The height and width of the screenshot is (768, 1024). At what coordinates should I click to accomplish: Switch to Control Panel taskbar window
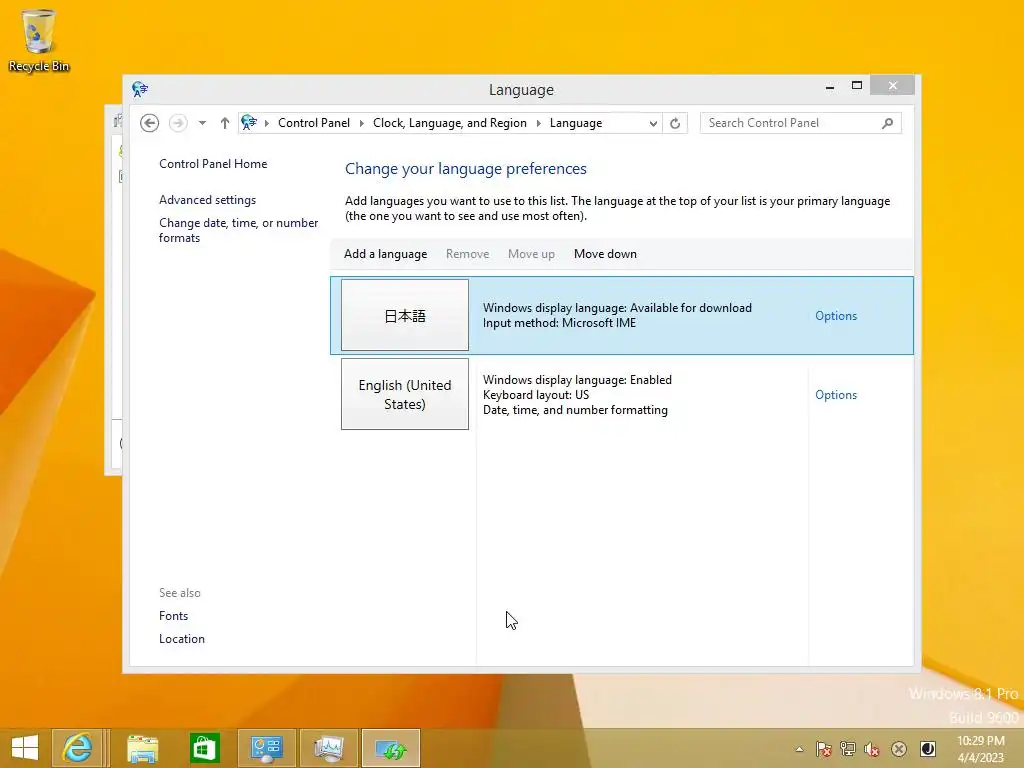[x=266, y=748]
